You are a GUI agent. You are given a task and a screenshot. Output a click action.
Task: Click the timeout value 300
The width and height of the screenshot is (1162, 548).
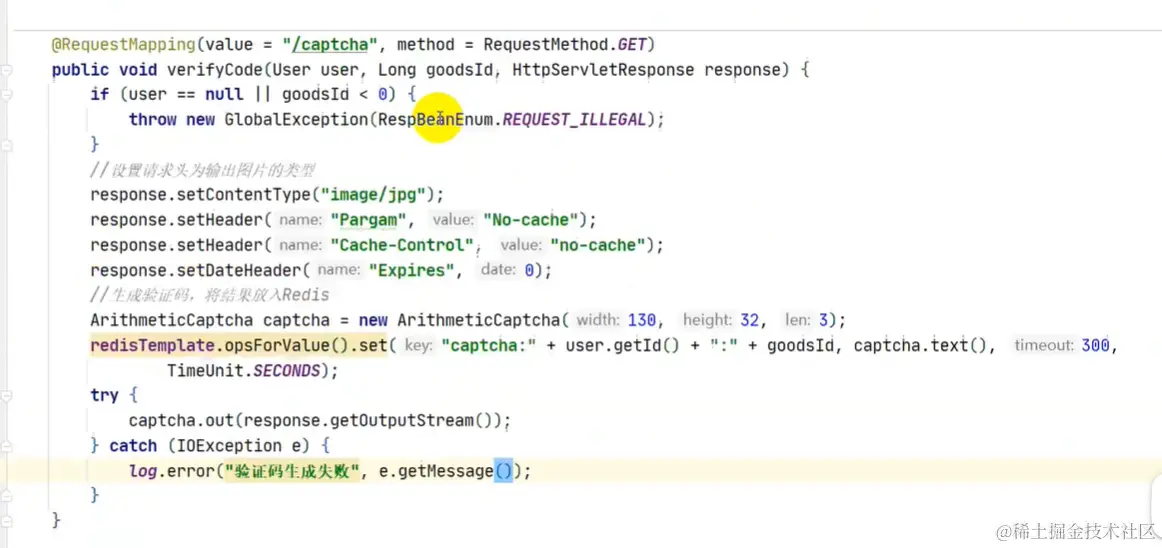pos(1095,346)
